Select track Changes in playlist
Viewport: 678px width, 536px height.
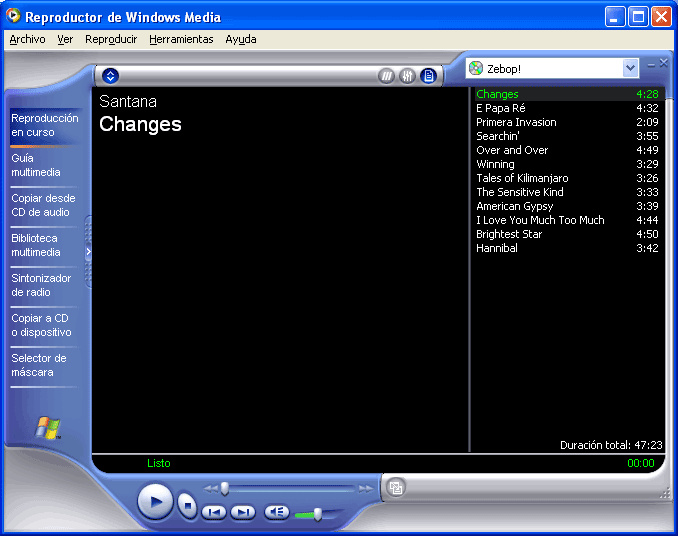pos(567,94)
